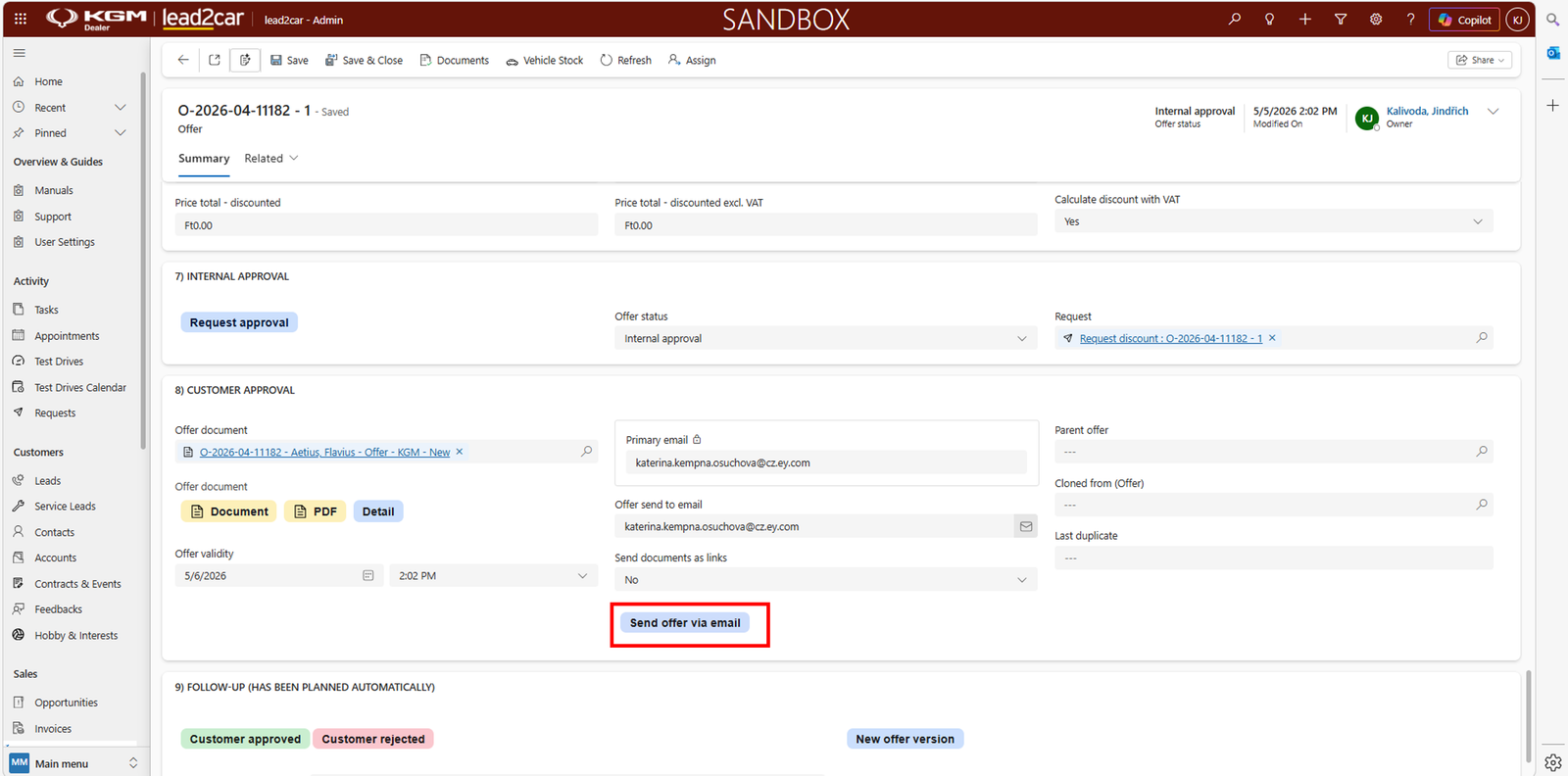
Task: Click the Customer rejected button
Action: tap(373, 739)
